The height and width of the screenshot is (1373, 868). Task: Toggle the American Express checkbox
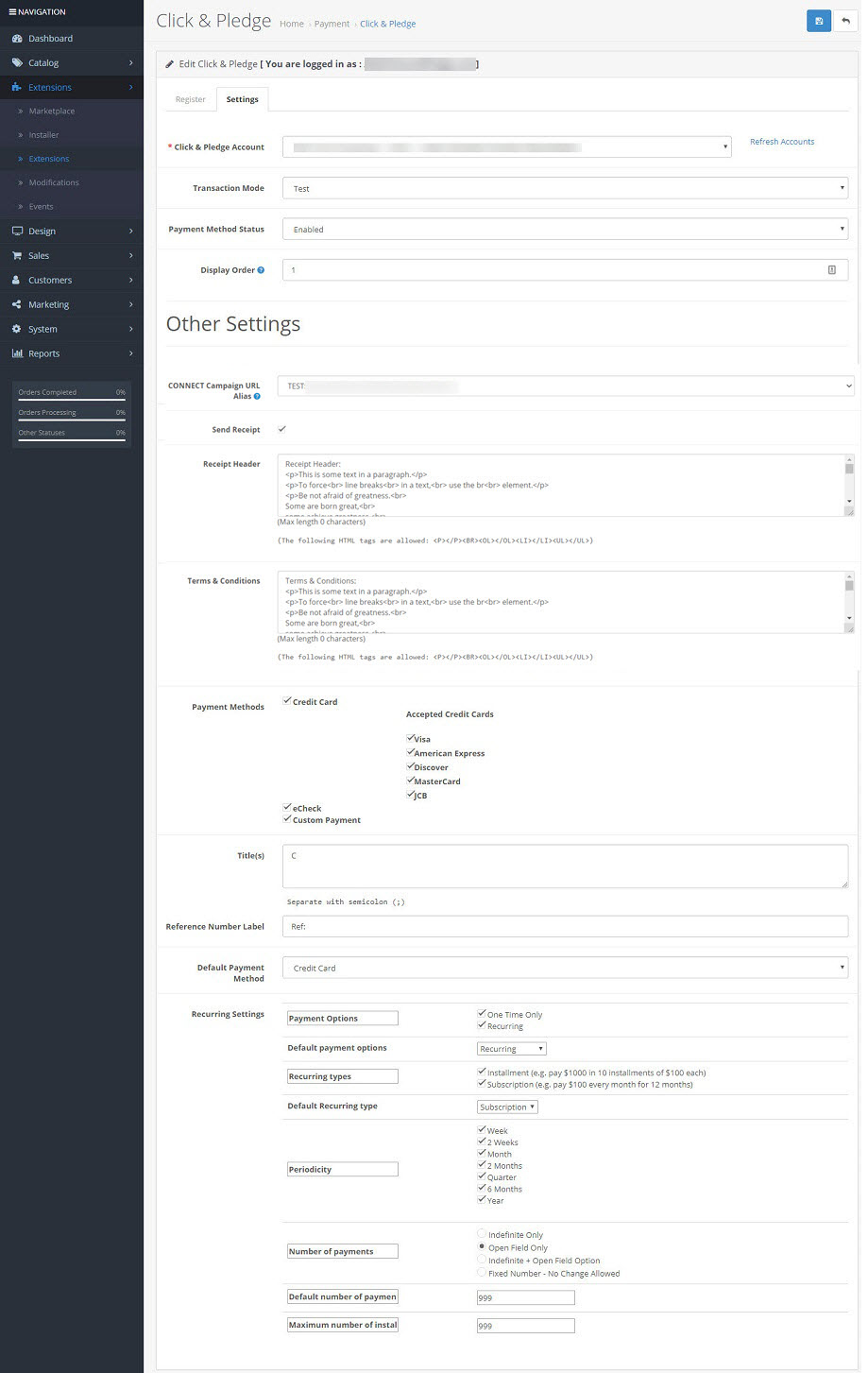(411, 752)
